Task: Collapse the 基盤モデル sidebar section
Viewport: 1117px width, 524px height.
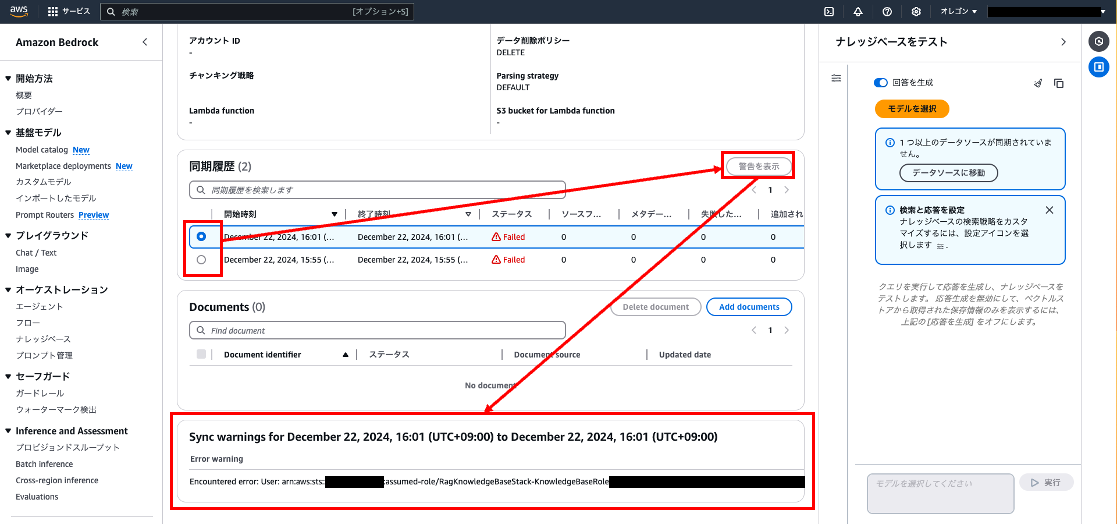Action: pos(9,133)
